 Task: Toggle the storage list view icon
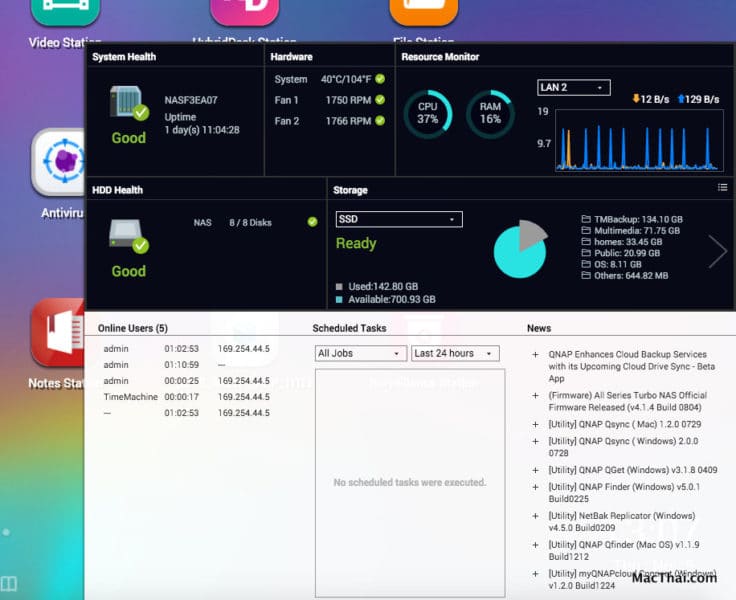(722, 187)
